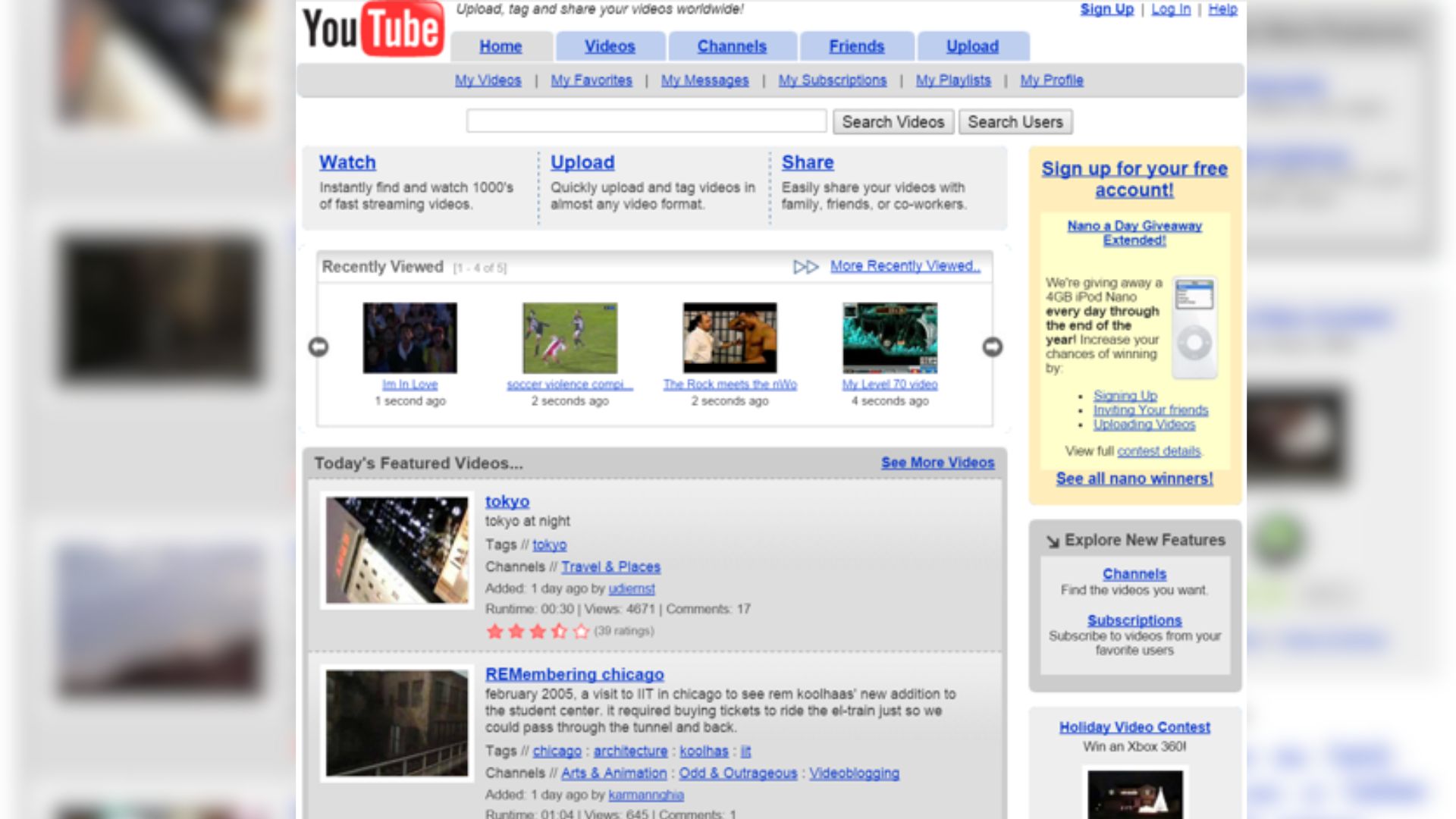This screenshot has height=819, width=1456.
Task: Click the Sign Up link at the top
Action: tap(1106, 9)
